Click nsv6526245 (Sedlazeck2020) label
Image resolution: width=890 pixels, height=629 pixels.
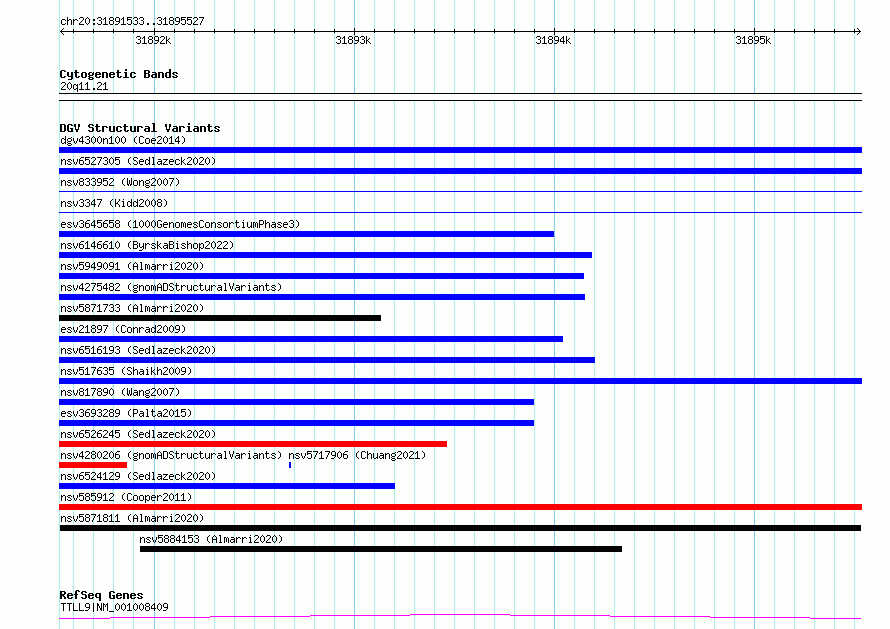click(x=138, y=434)
